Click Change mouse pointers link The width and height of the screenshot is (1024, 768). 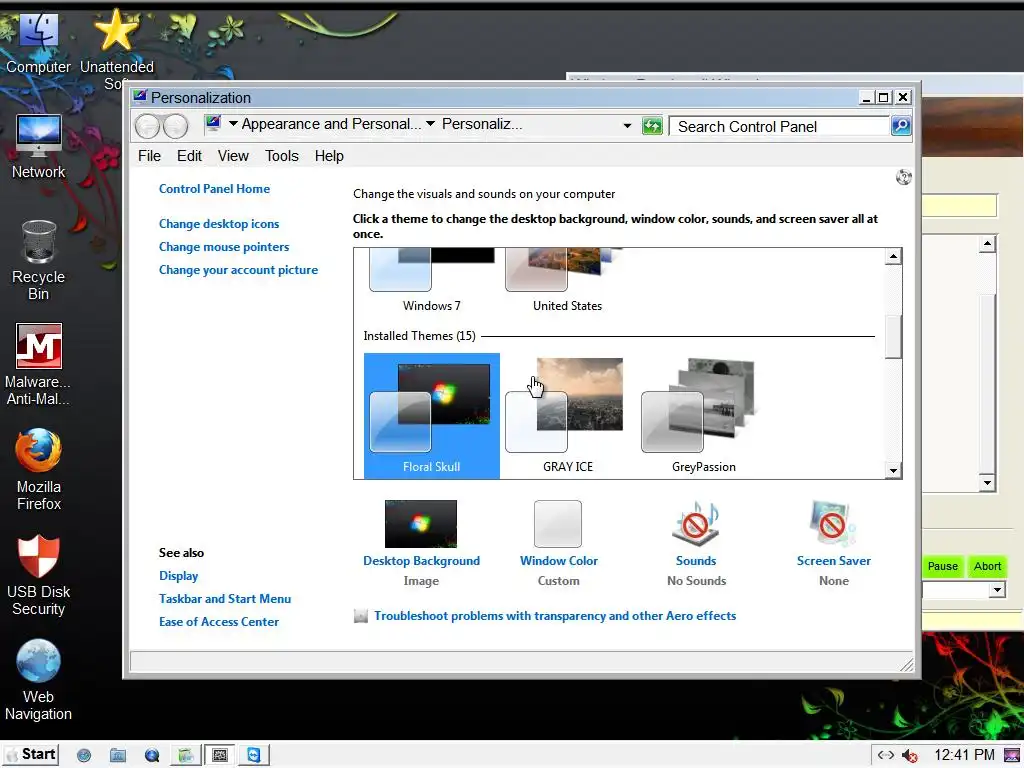(224, 247)
